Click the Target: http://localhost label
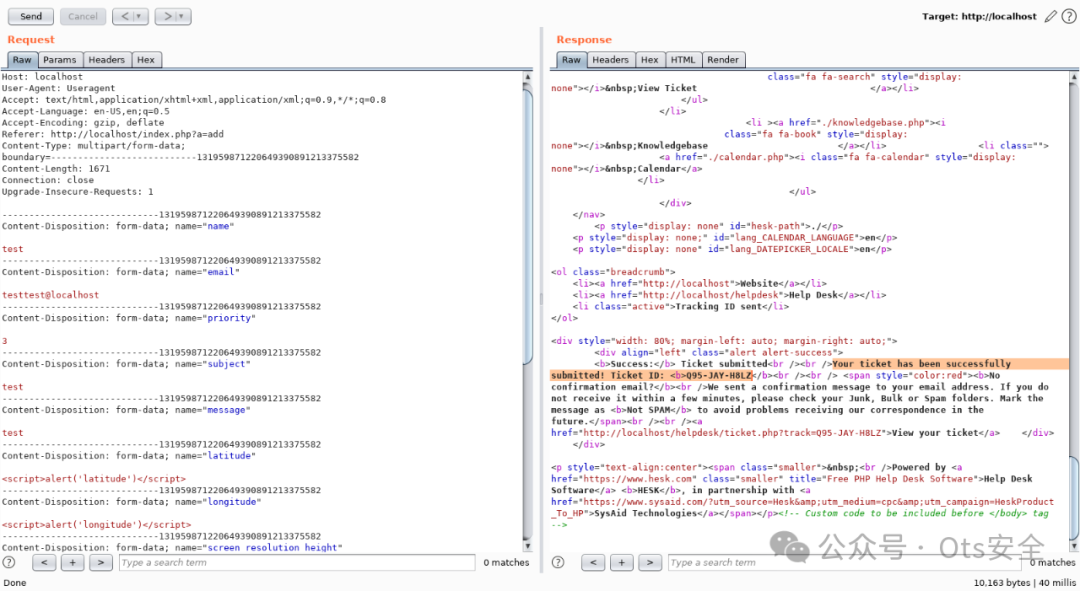1080x591 pixels. pyautogui.click(x=979, y=17)
